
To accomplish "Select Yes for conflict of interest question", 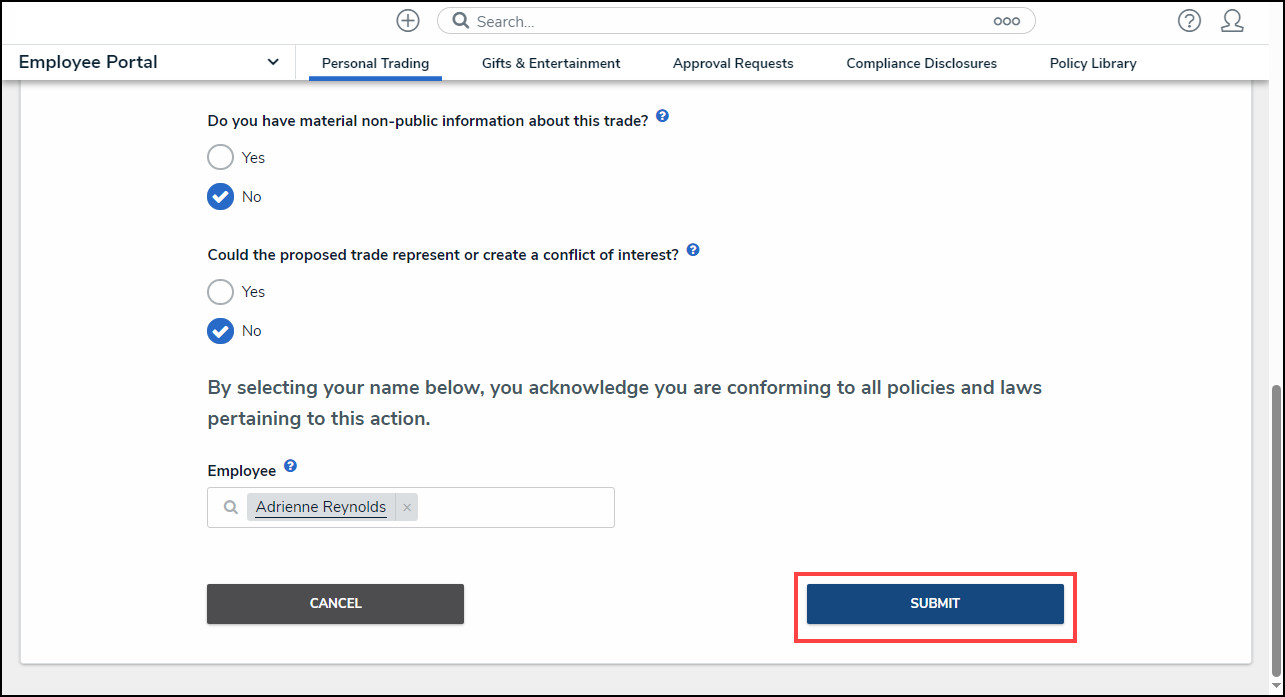I will tap(220, 291).
